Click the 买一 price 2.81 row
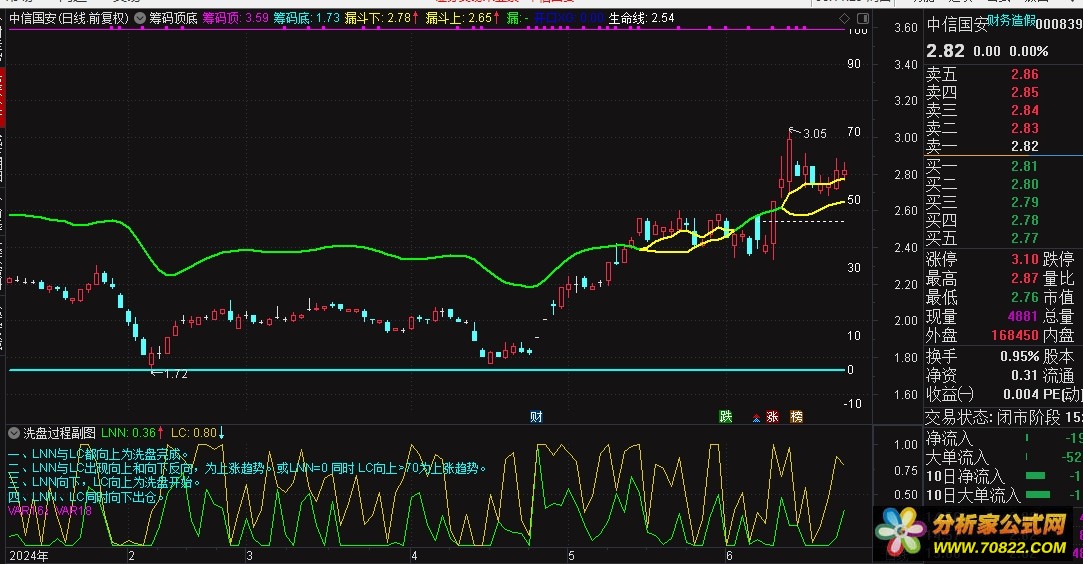1083x564 pixels. 982,166
